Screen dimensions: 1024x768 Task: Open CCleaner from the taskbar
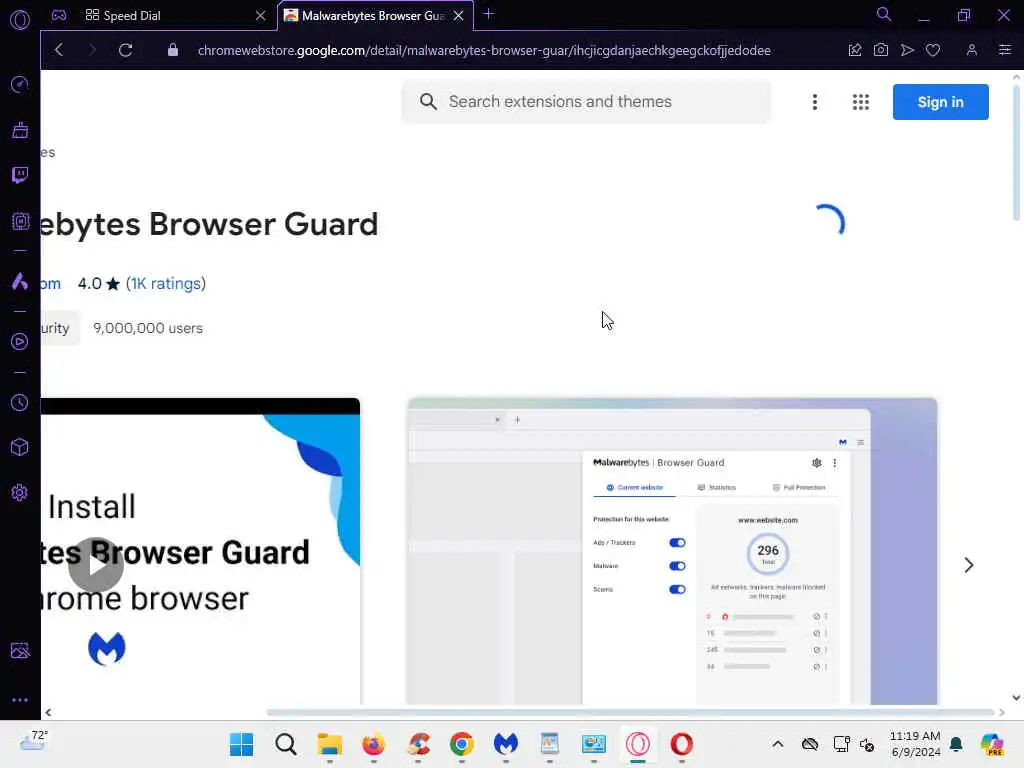[x=418, y=744]
